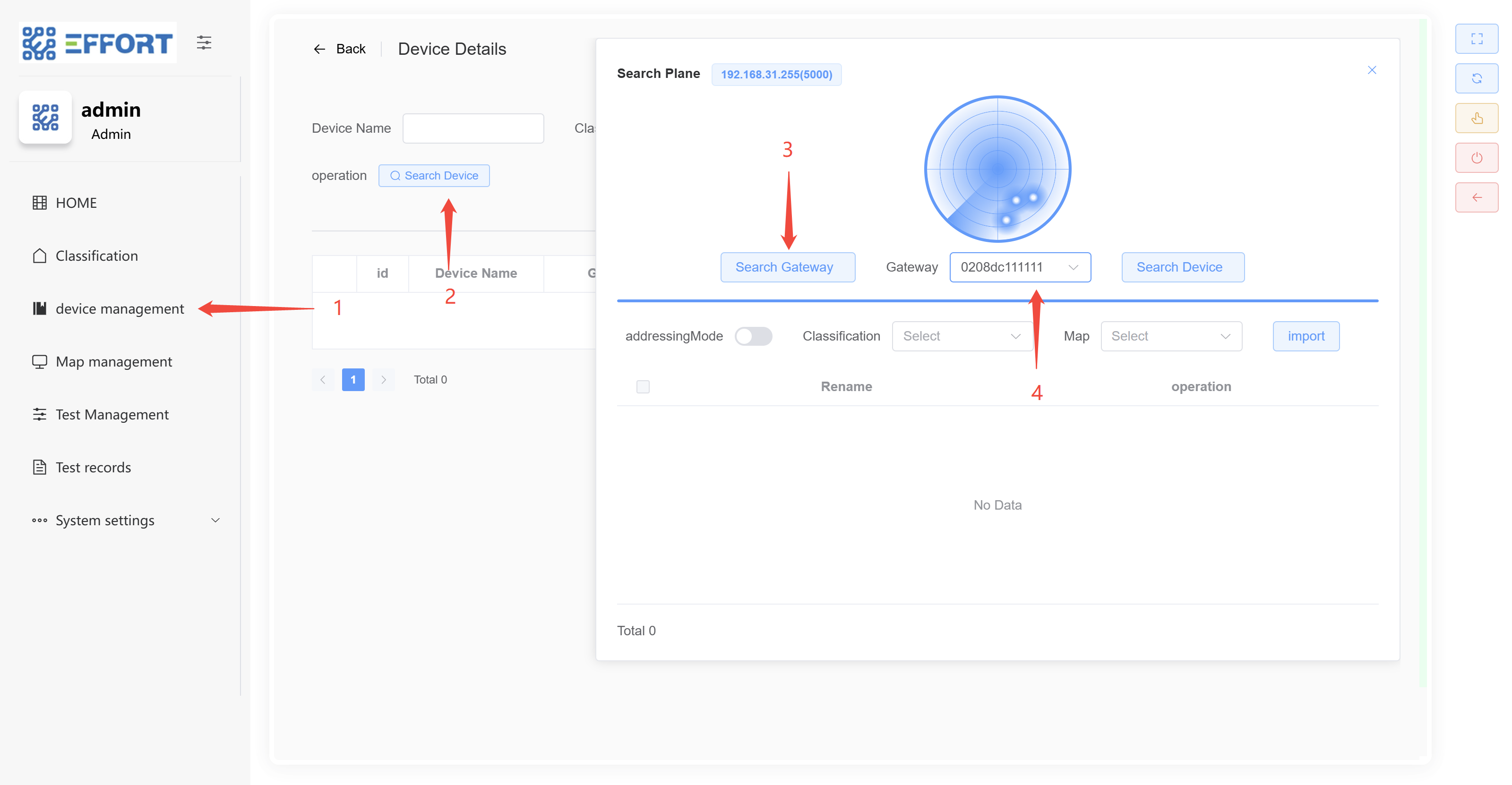Go to Map management menu item

tap(113, 361)
